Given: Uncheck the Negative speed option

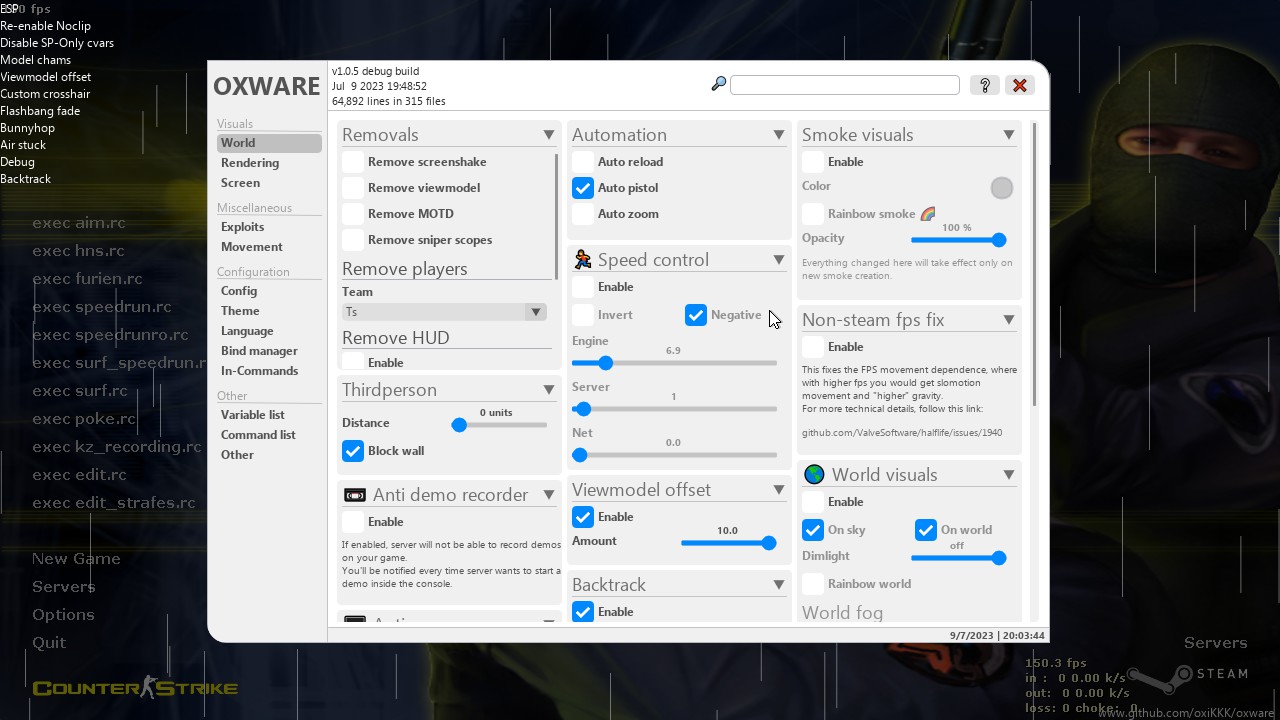Looking at the screenshot, I should [696, 315].
